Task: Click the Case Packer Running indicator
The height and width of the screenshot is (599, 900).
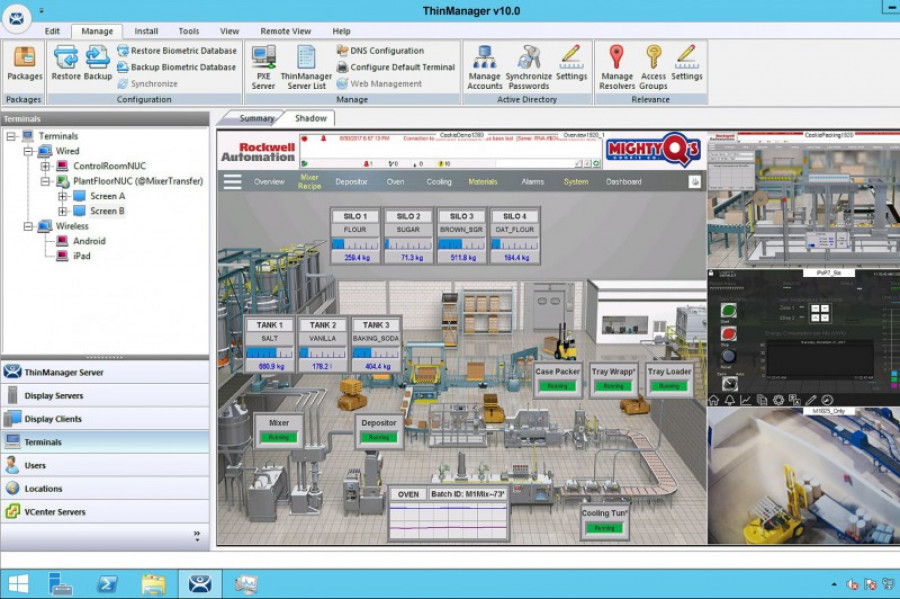Action: [557, 386]
